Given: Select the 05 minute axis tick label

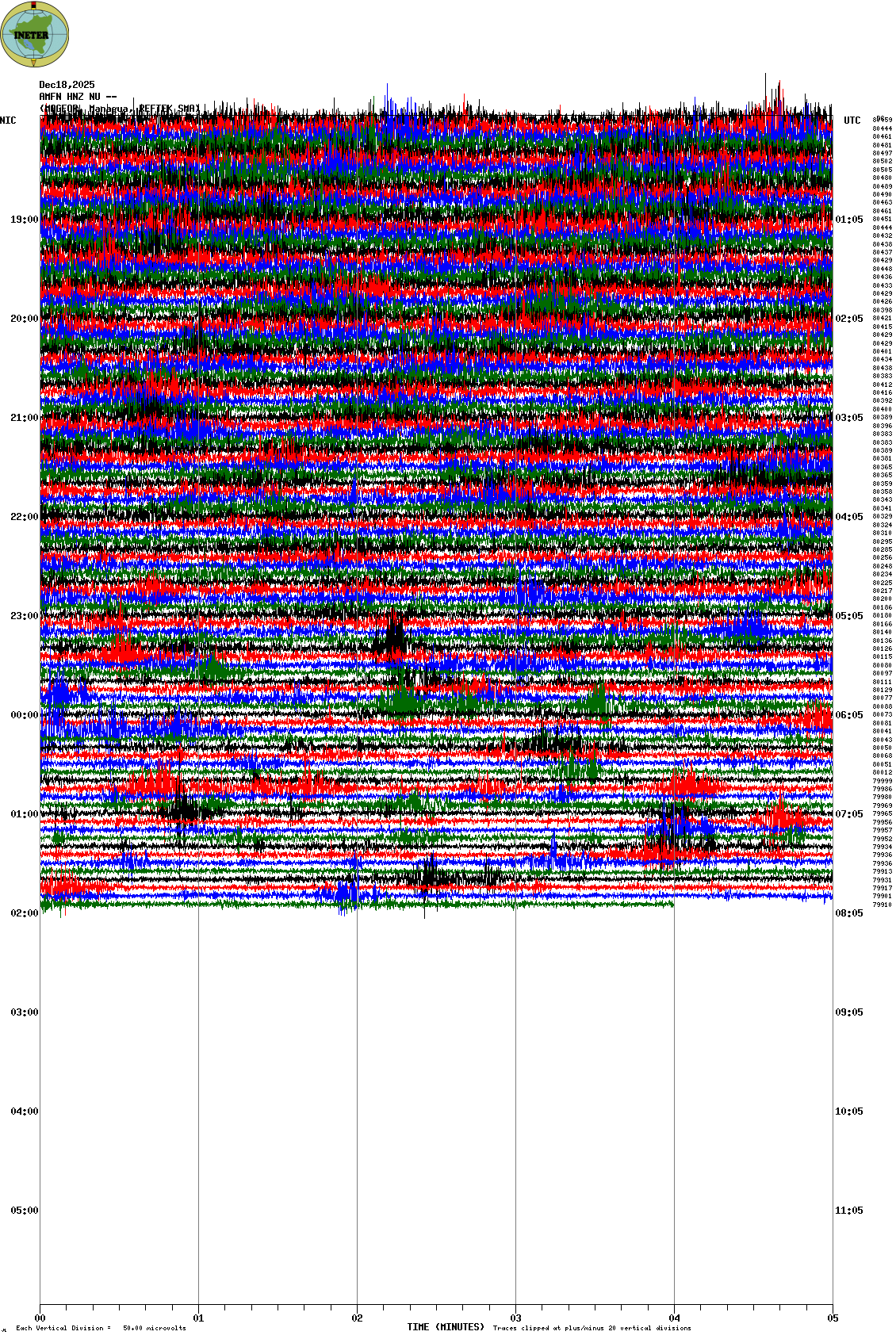Looking at the screenshot, I should [x=833, y=1318].
